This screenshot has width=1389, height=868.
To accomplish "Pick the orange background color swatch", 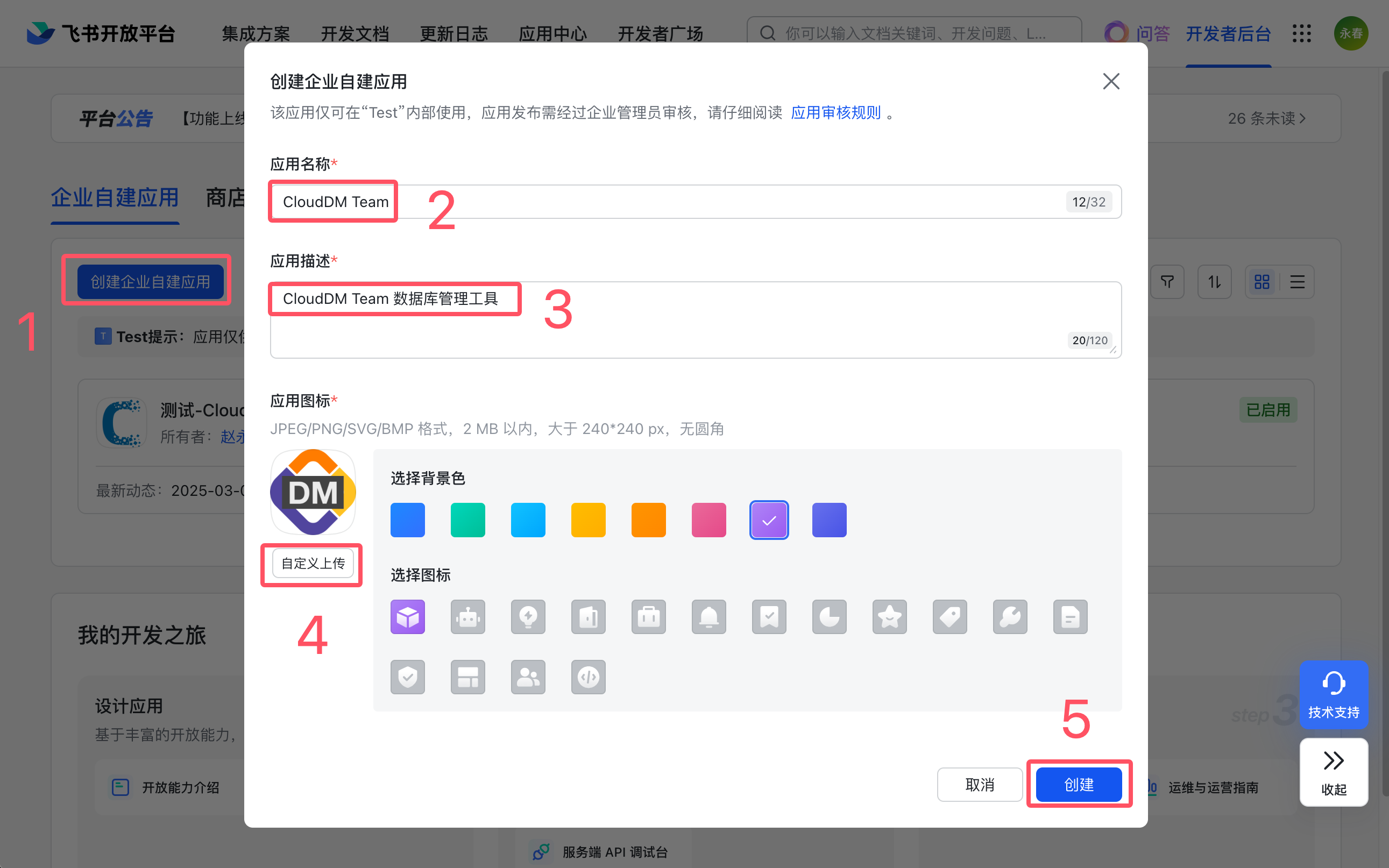I will point(648,520).
